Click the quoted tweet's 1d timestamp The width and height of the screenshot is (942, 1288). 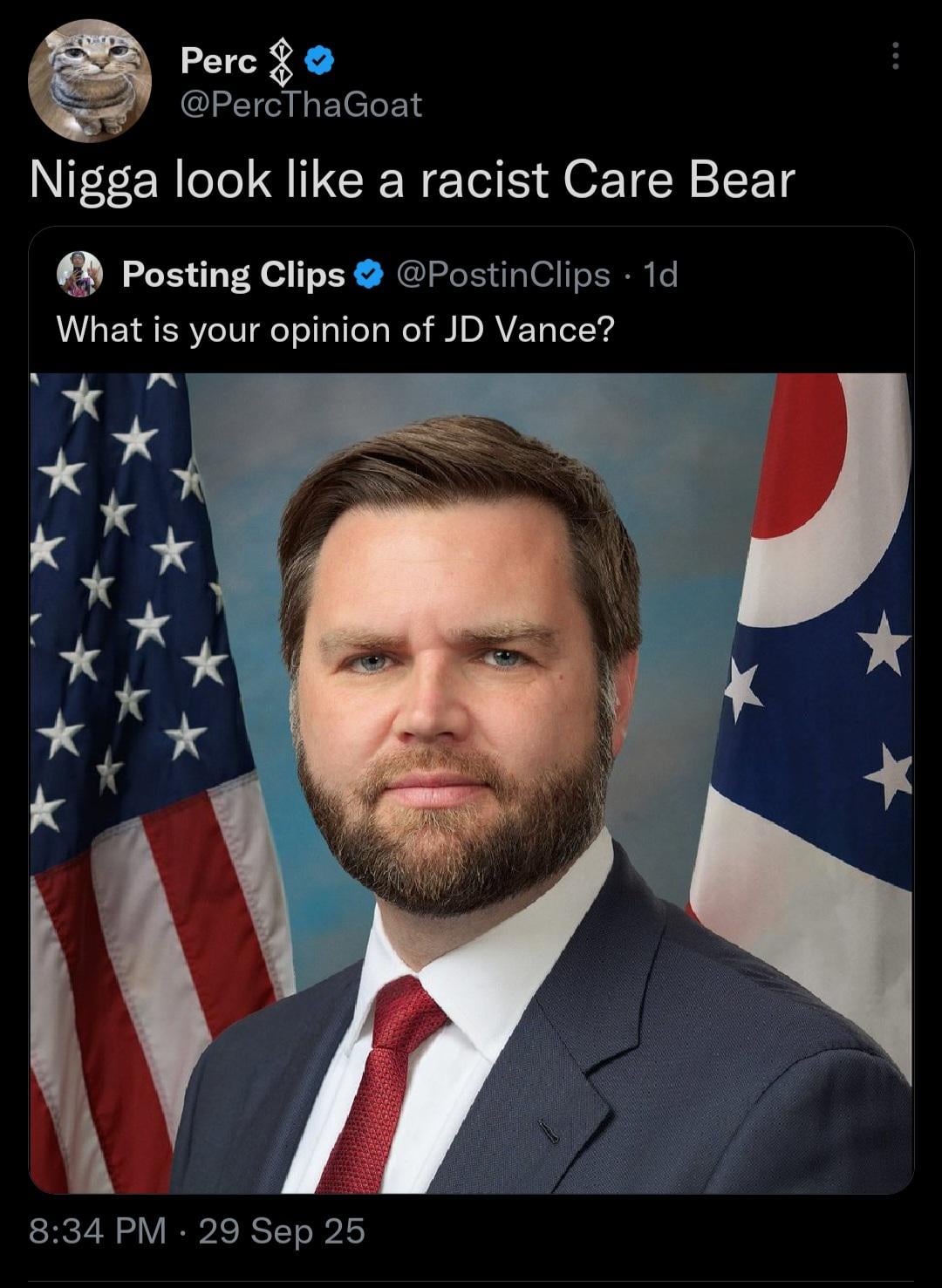click(660, 275)
